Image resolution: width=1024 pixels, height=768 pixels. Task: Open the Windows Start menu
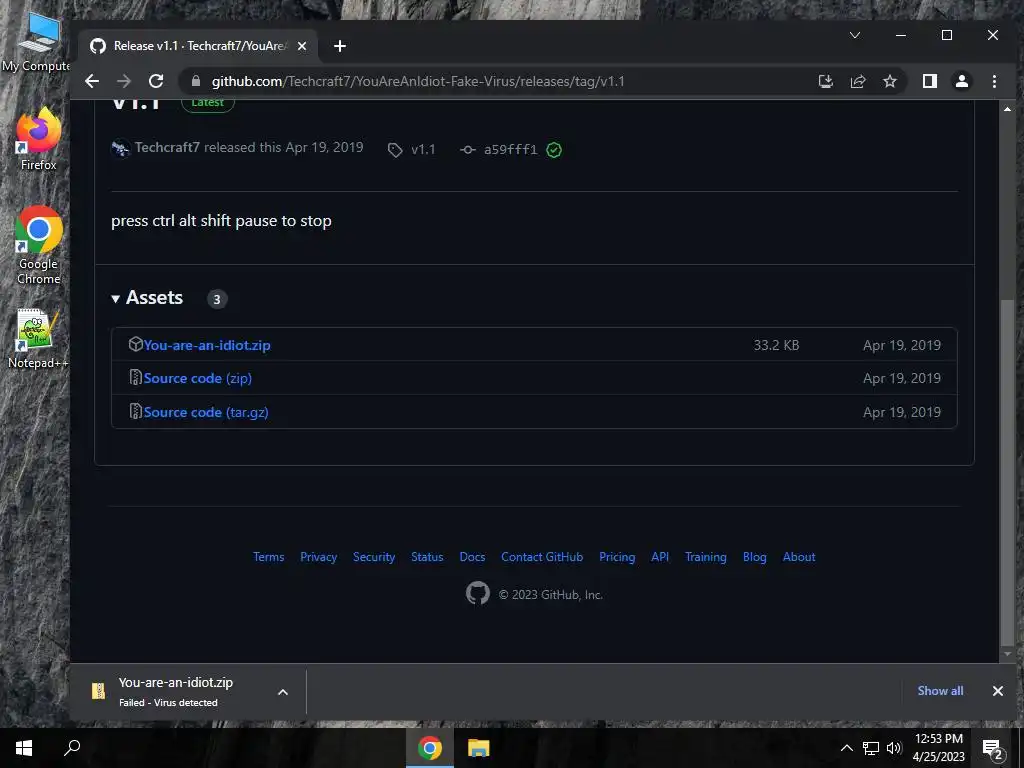(x=24, y=748)
